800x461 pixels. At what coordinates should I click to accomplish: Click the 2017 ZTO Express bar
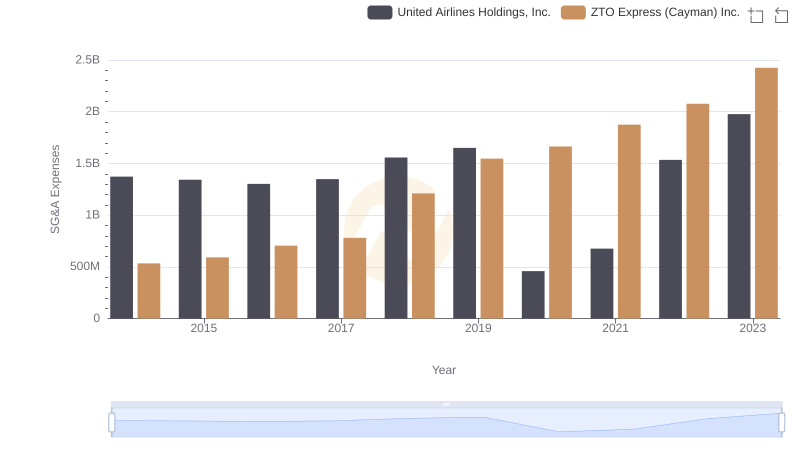(x=355, y=278)
